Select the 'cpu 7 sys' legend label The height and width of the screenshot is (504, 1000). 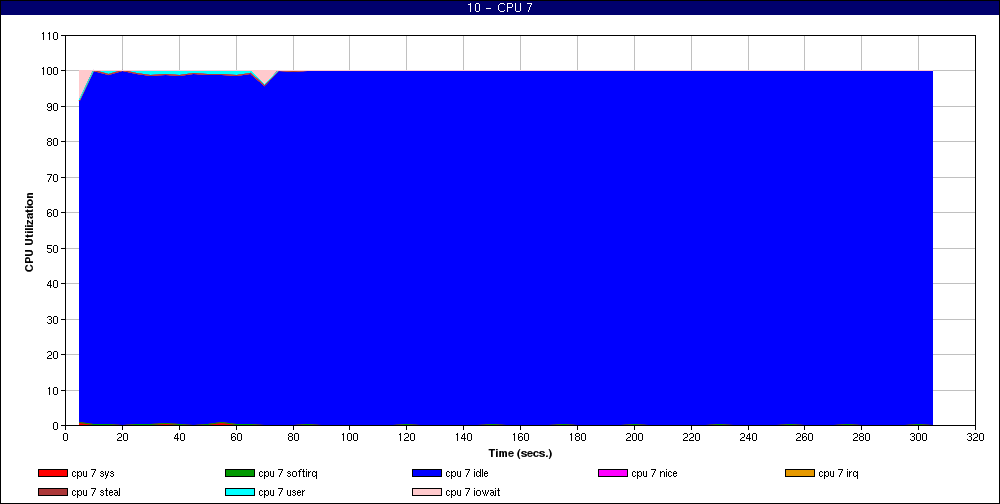tap(93, 473)
